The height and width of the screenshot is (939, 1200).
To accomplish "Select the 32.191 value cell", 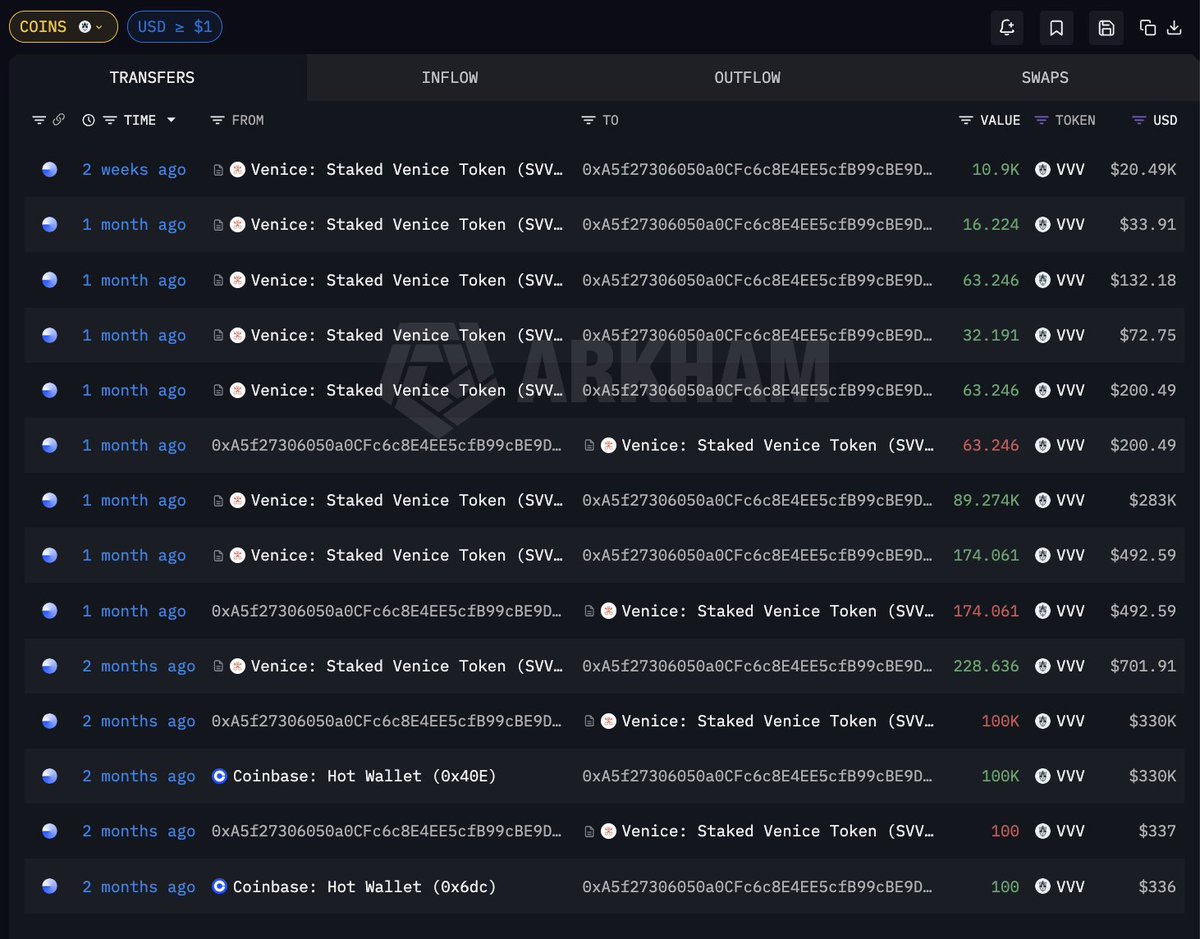I will pos(991,335).
